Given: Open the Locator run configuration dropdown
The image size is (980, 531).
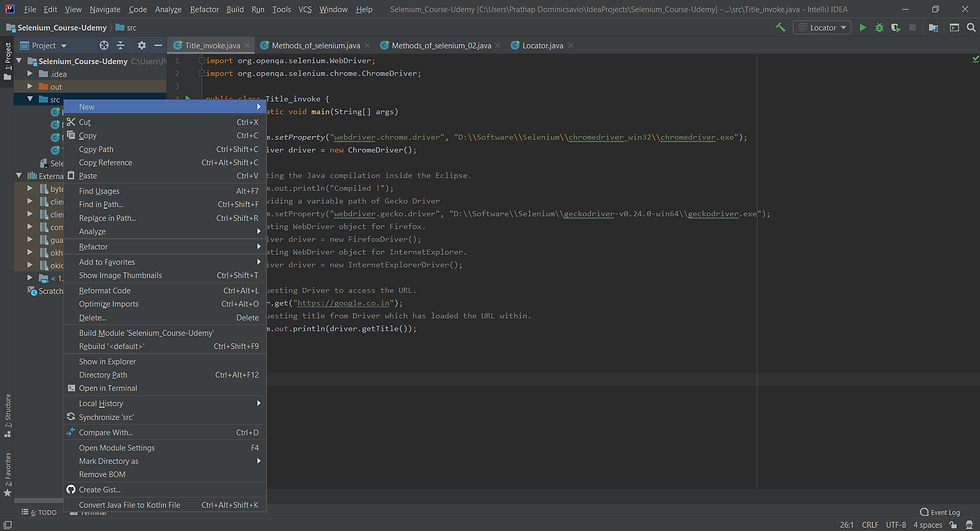Looking at the screenshot, I should 822,27.
